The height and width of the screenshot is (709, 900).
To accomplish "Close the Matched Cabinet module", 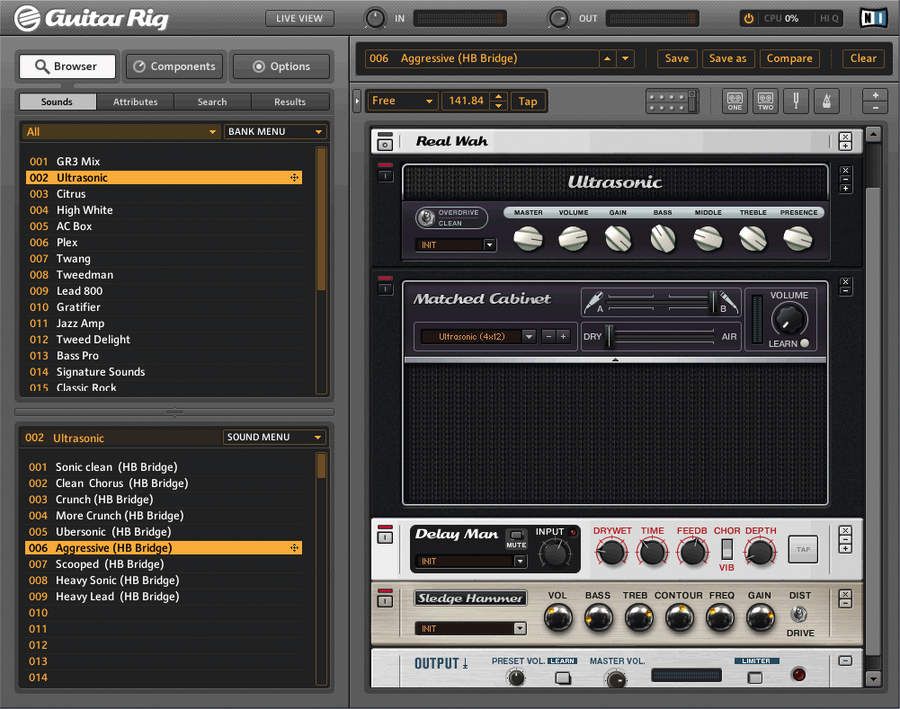I will [x=845, y=282].
